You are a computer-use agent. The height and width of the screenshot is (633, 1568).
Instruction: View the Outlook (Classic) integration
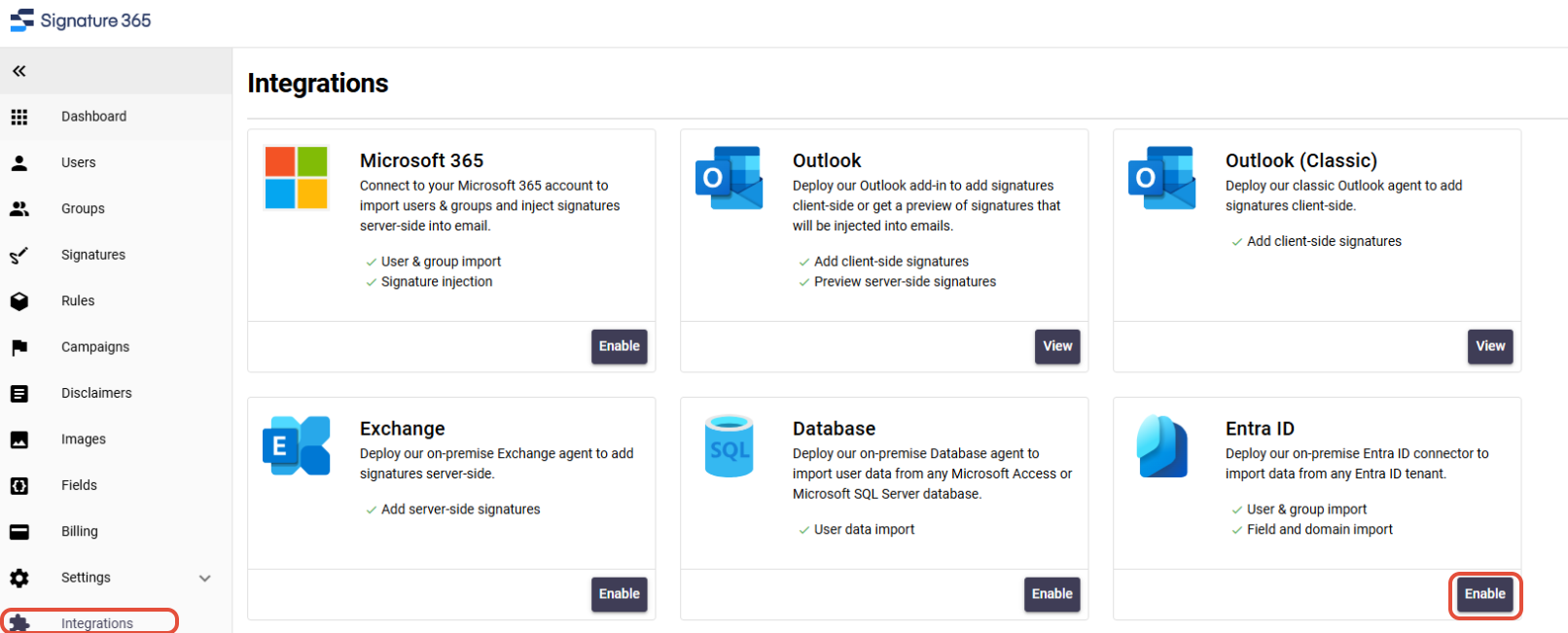pyautogui.click(x=1490, y=346)
